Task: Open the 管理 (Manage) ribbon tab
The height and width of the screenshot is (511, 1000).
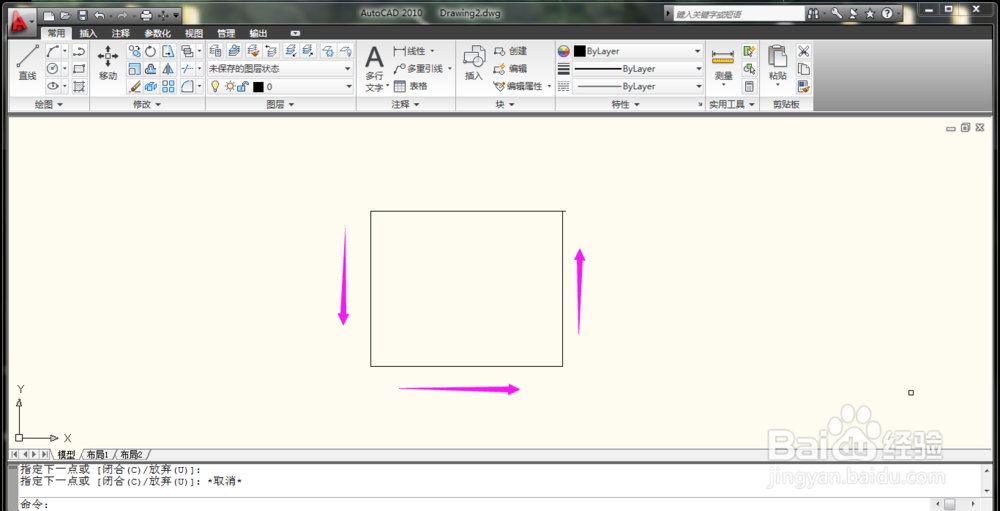Action: pos(226,34)
